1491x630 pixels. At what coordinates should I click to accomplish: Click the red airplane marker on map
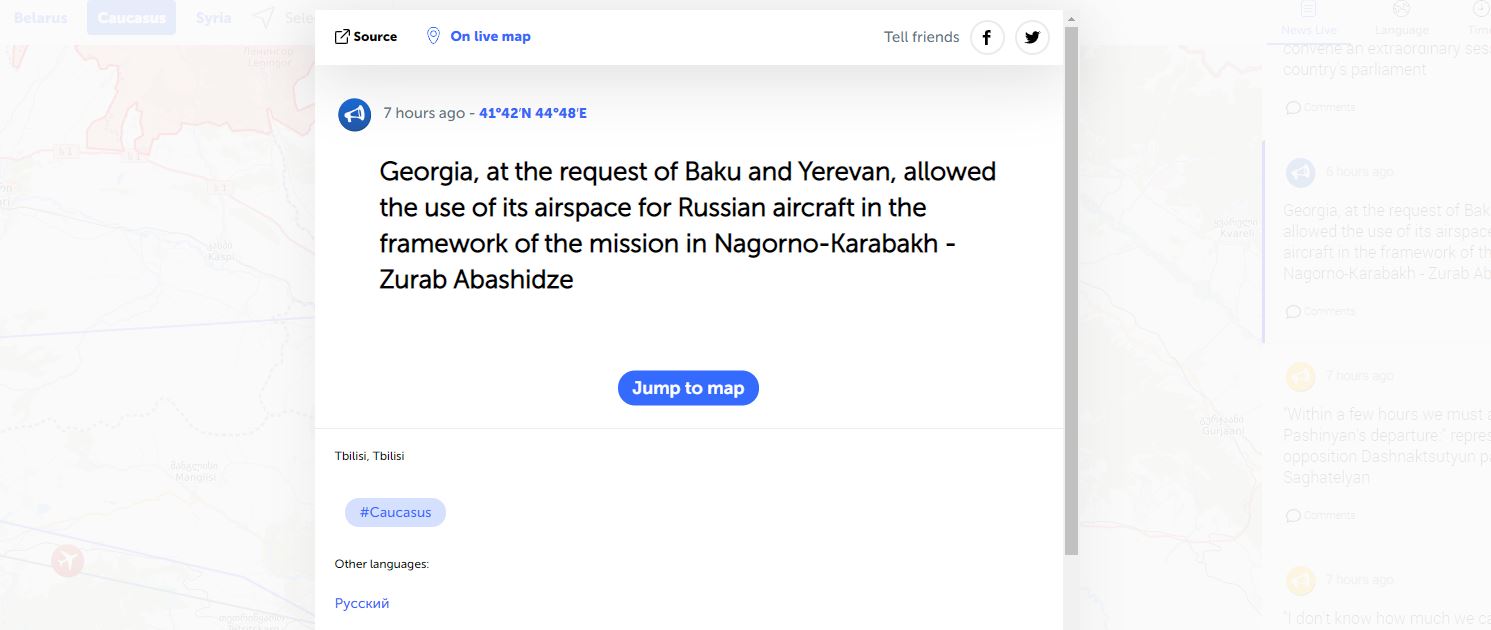pyautogui.click(x=68, y=561)
